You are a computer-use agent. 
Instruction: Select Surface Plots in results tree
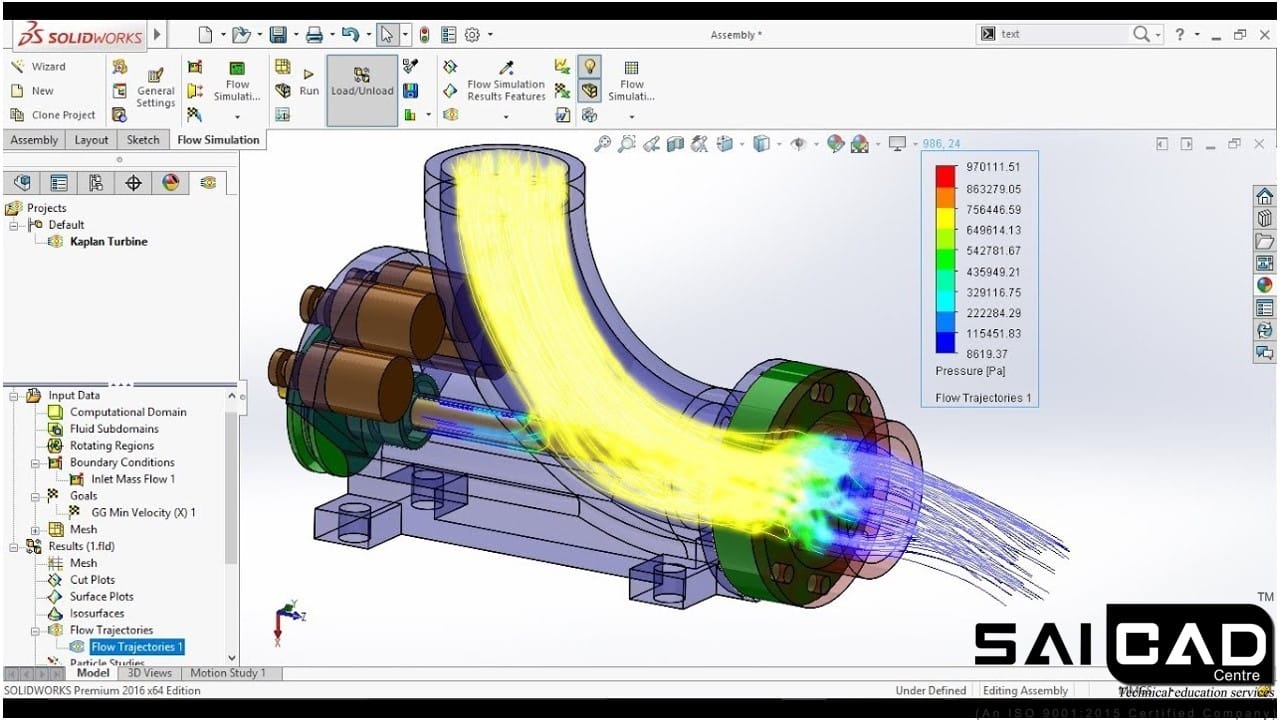click(101, 597)
